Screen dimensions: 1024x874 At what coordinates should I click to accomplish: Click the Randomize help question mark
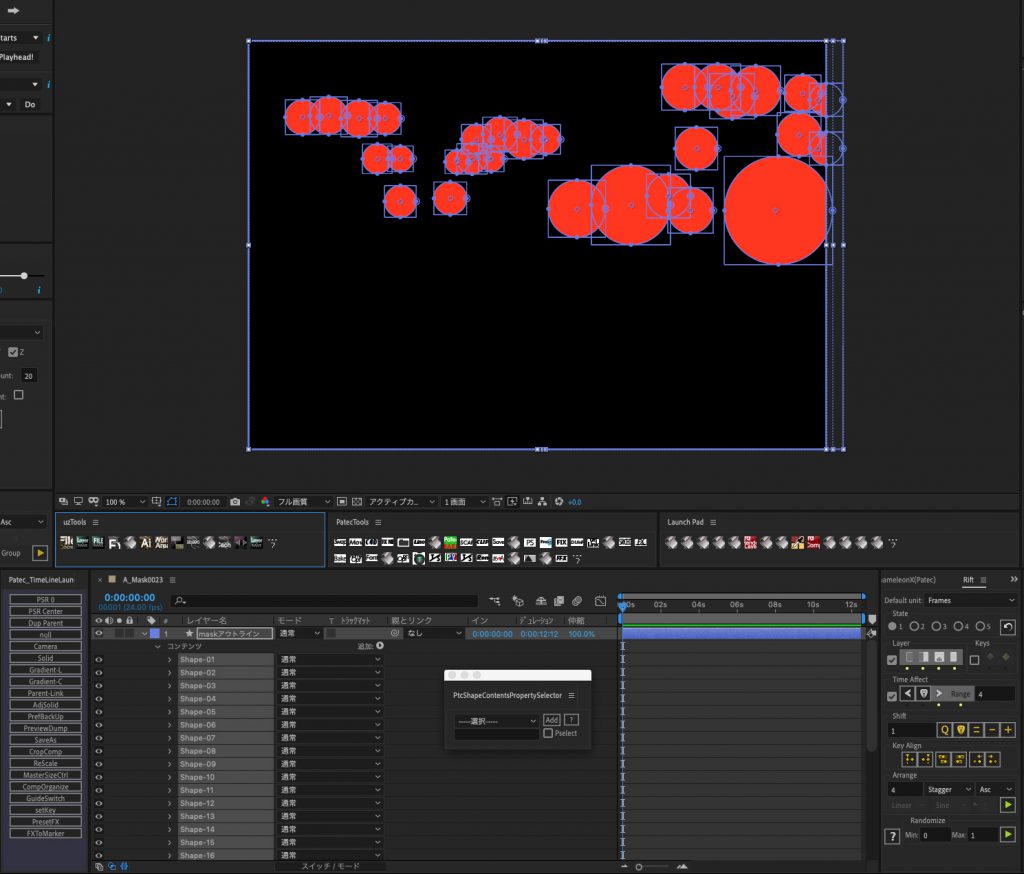[x=892, y=835]
